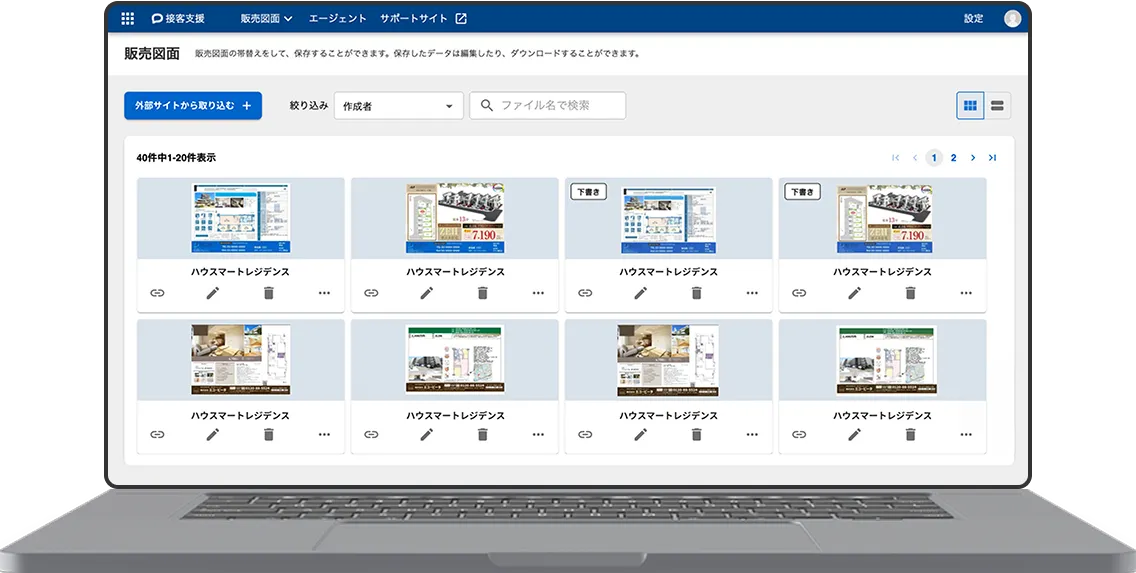
Task: Copy link of top-row first card
Action: pyautogui.click(x=157, y=293)
